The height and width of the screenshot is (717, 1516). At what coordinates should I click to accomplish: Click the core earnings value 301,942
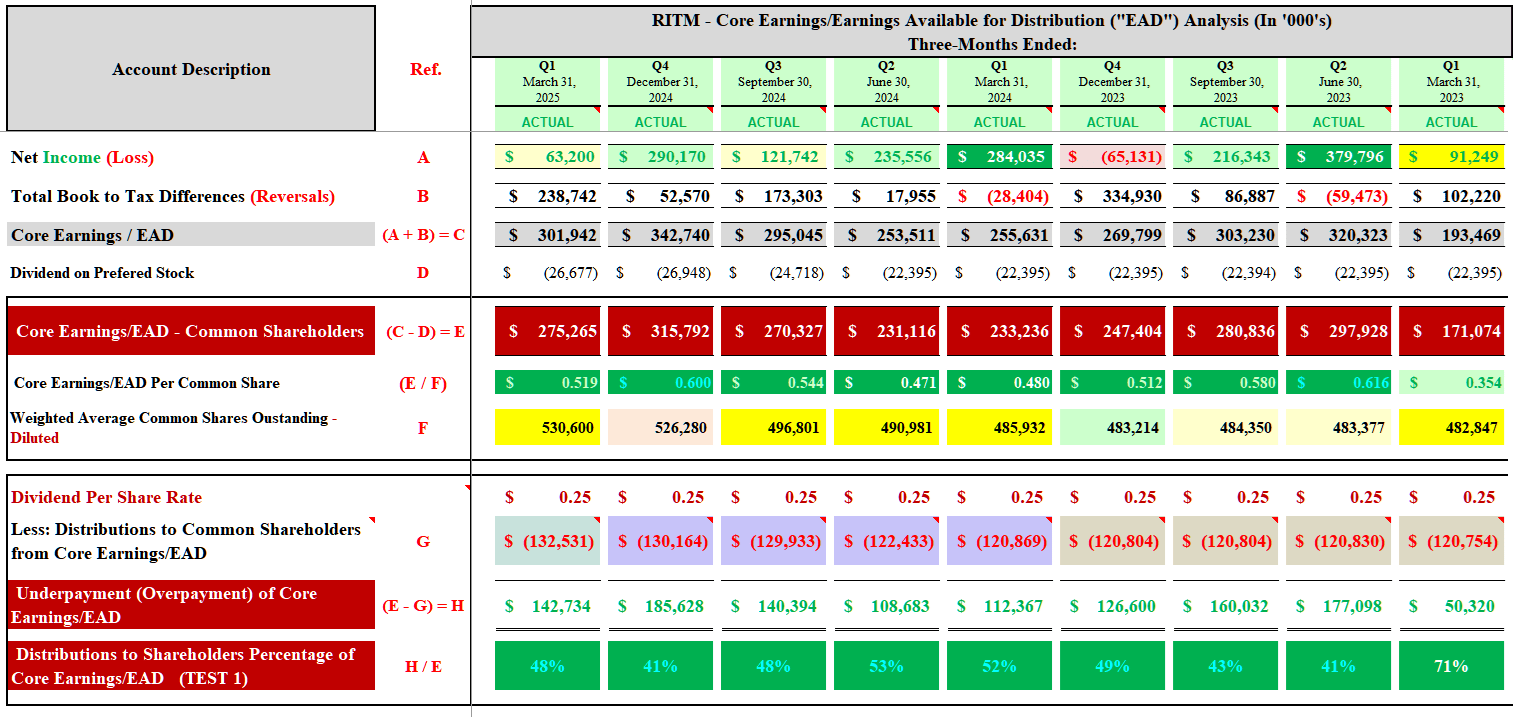click(548, 236)
